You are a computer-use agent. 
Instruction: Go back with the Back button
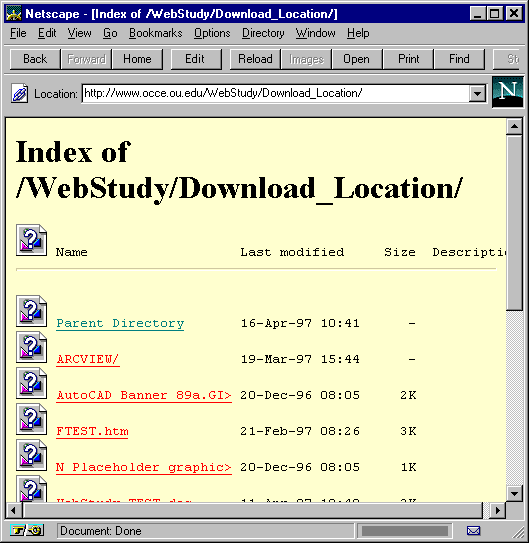coord(35,59)
